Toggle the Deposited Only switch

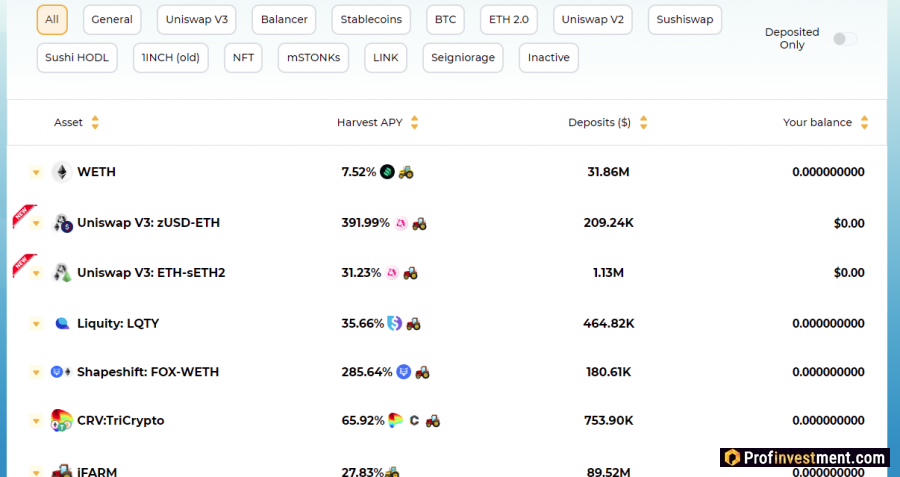click(x=845, y=39)
